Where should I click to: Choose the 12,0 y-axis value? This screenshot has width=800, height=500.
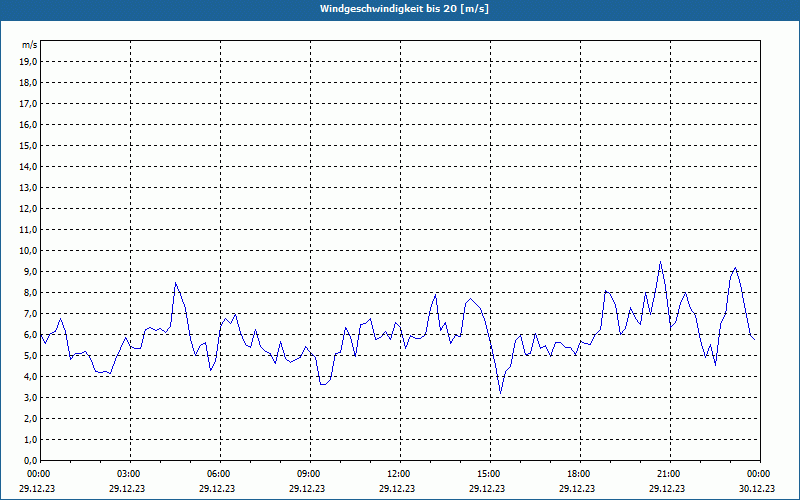click(x=28, y=209)
